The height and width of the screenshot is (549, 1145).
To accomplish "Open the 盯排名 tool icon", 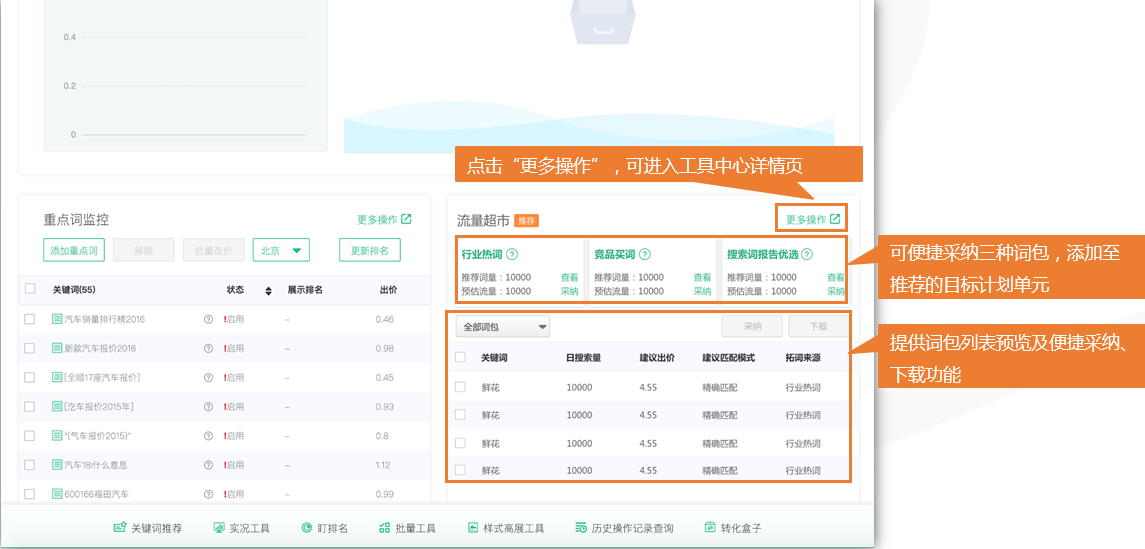I will click(x=307, y=528).
